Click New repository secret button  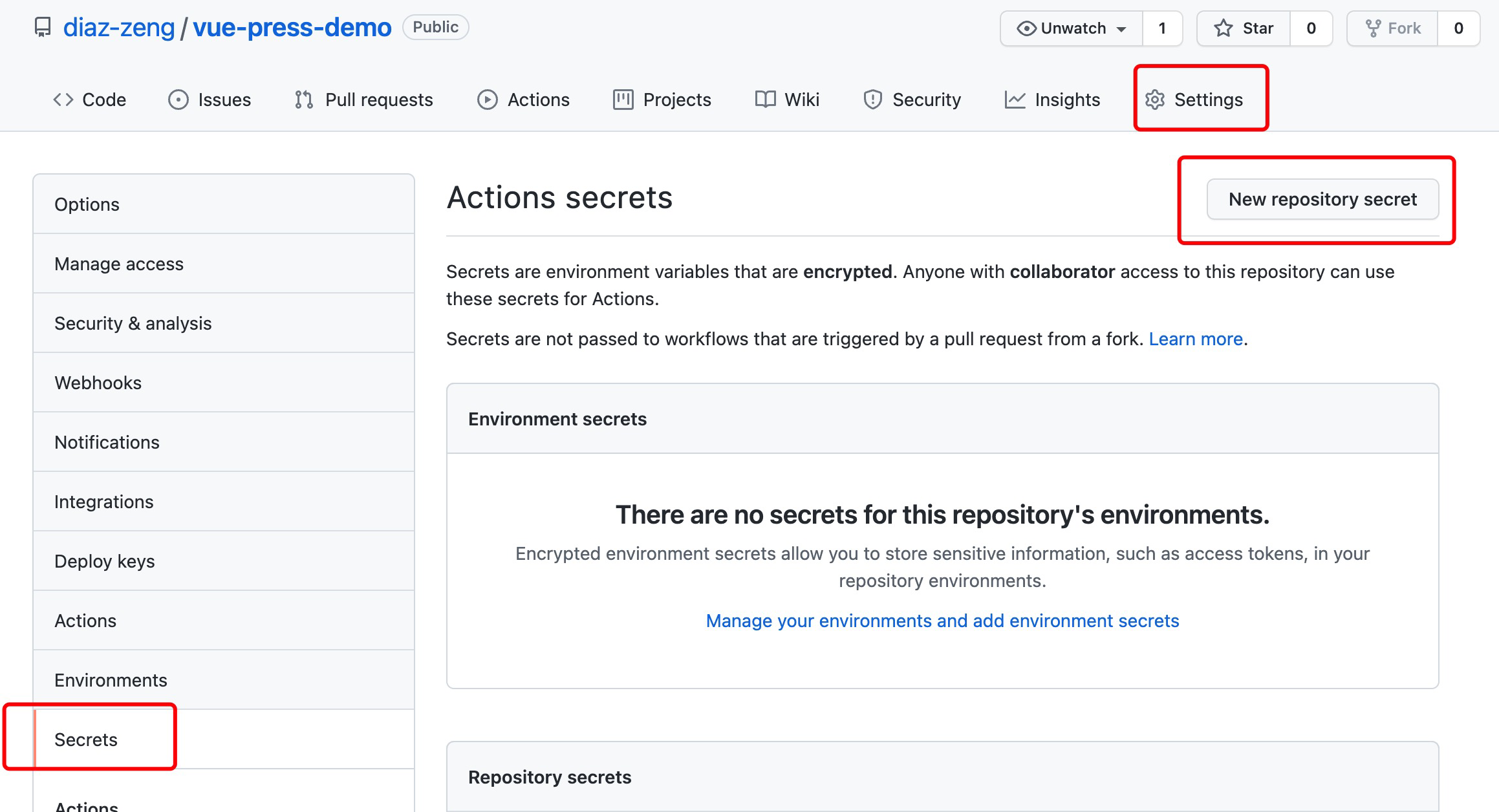pos(1322,199)
